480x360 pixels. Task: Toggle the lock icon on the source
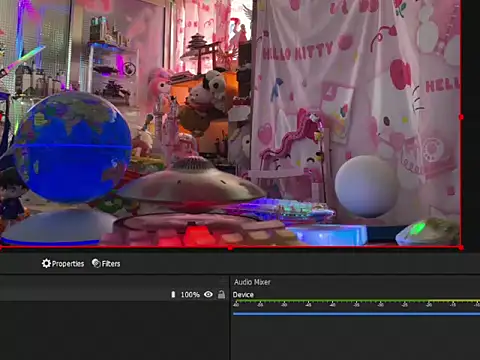coord(221,294)
